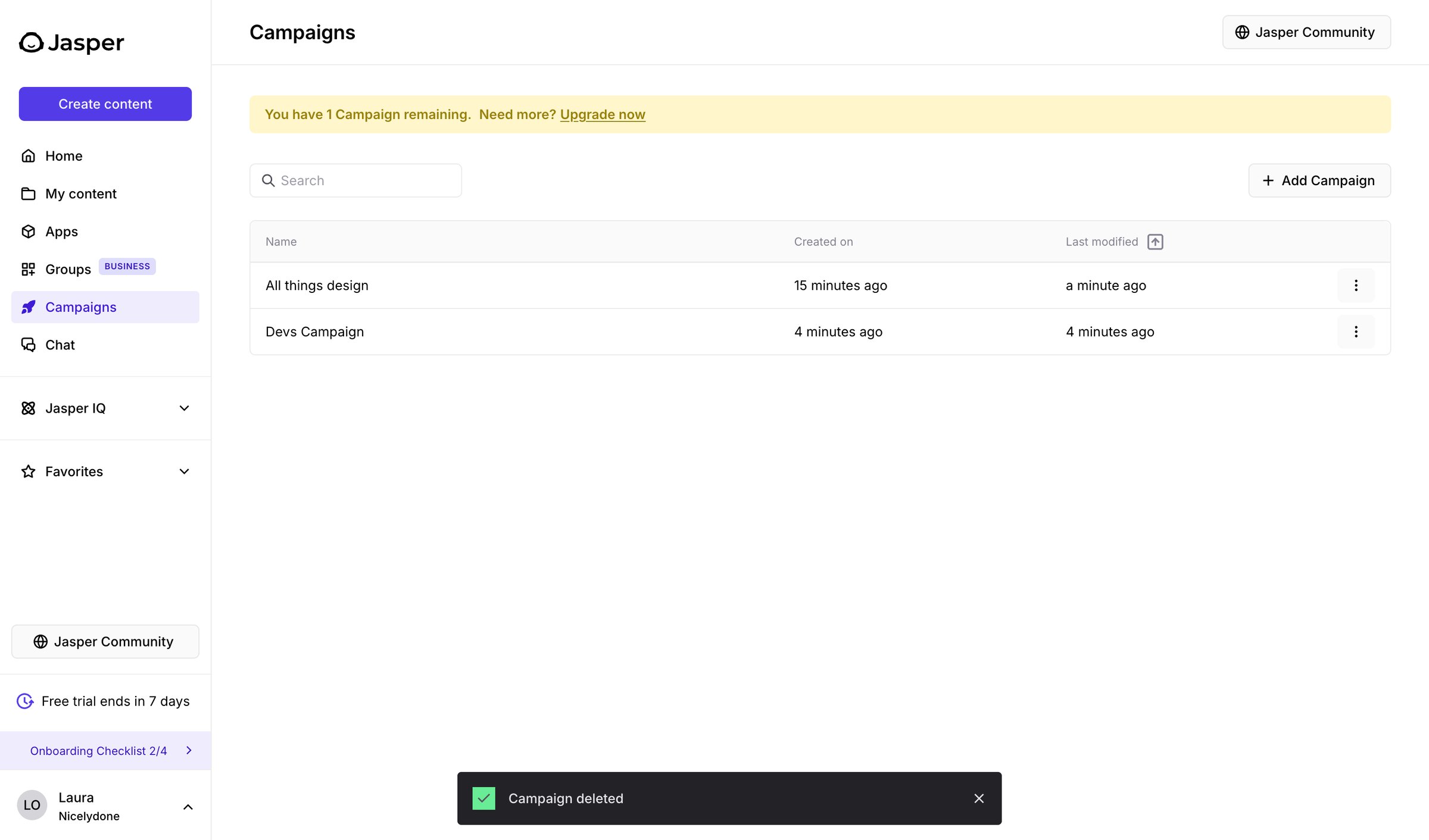The image size is (1429, 840).
Task: Open options menu for All things design
Action: 1356,286
